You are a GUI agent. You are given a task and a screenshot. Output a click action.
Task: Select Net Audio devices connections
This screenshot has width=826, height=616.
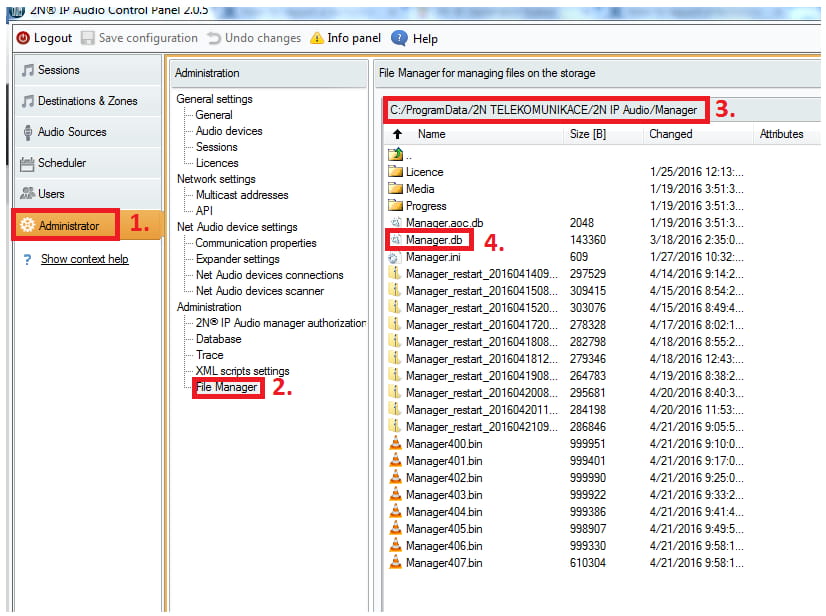tap(270, 275)
